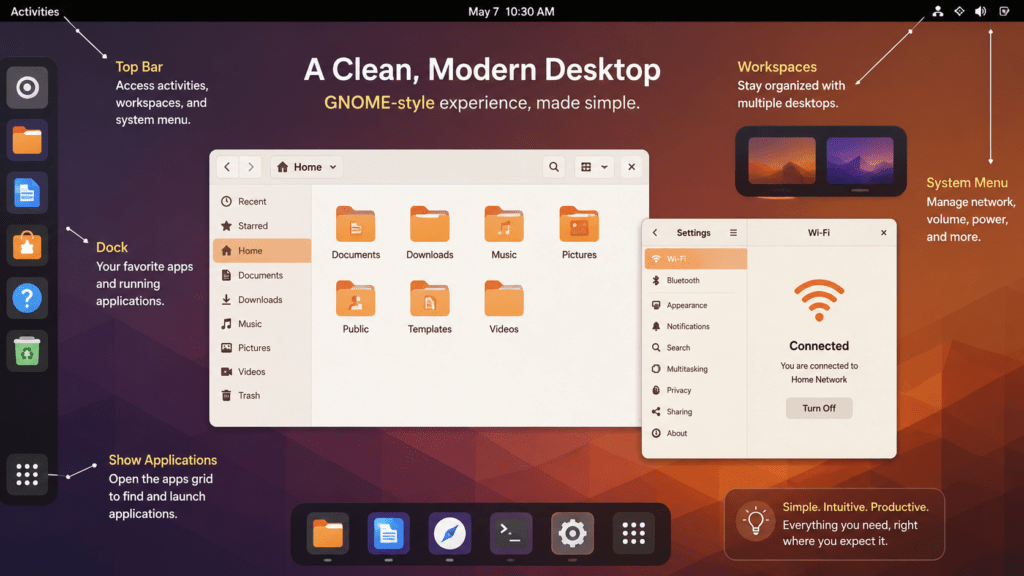The width and height of the screenshot is (1024, 576).
Task: Open the view options dropdown arrow
Action: [605, 167]
